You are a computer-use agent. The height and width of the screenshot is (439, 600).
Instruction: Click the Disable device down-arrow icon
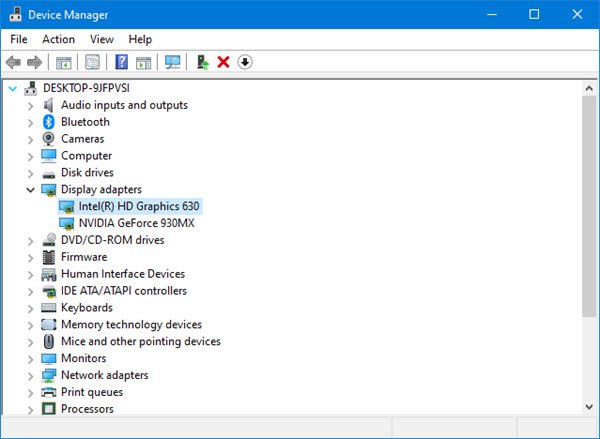coord(245,62)
